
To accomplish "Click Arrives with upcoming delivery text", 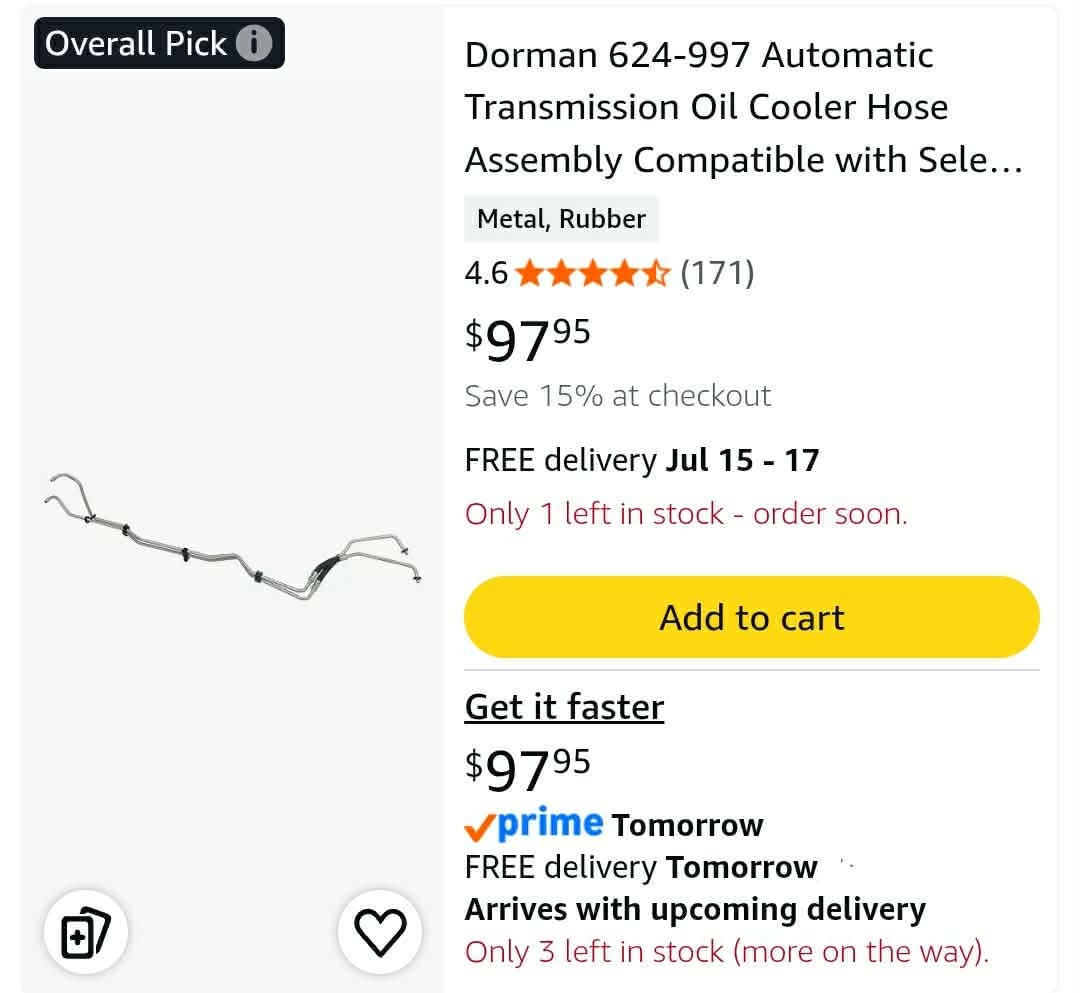I will [x=695, y=910].
